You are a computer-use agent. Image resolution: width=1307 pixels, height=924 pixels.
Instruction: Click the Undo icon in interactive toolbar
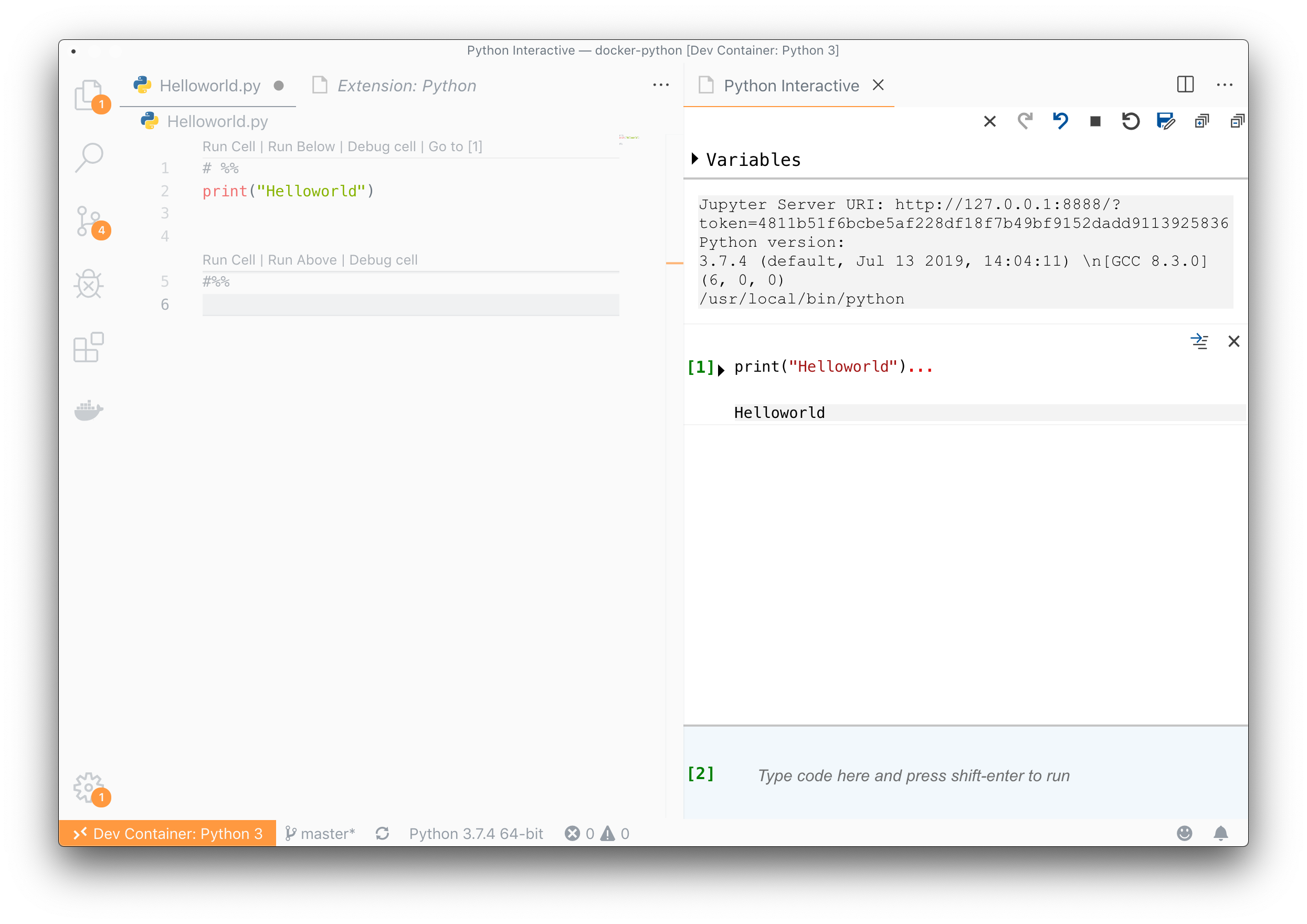coord(1060,121)
